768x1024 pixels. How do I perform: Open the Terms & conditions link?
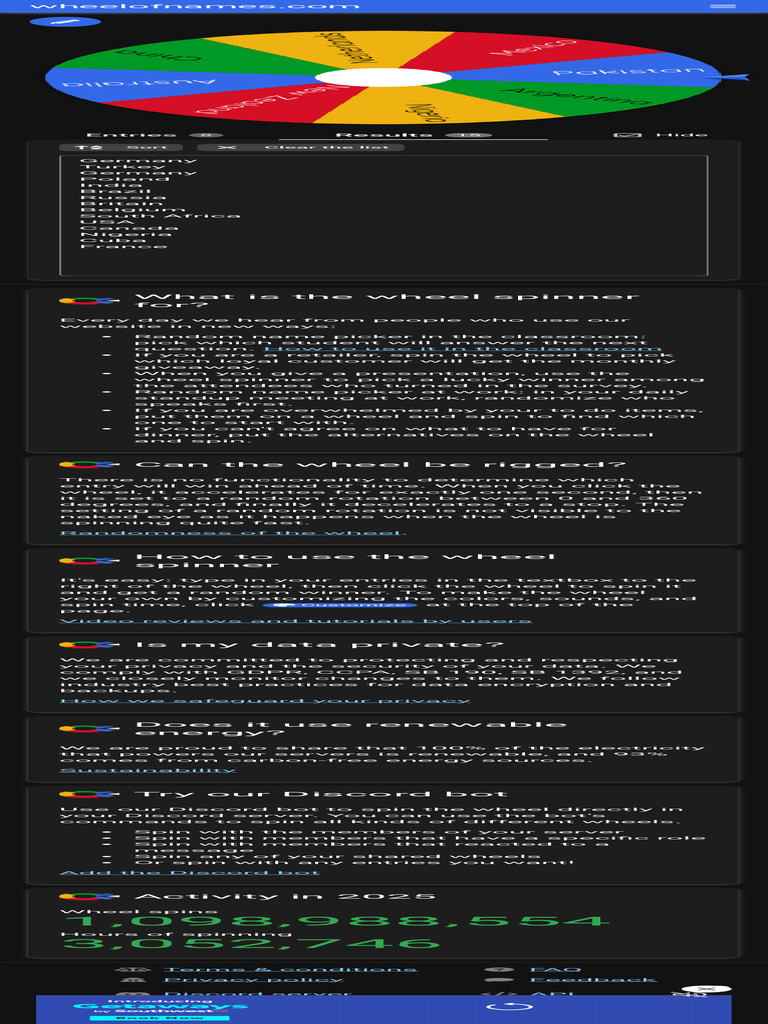(x=290, y=970)
